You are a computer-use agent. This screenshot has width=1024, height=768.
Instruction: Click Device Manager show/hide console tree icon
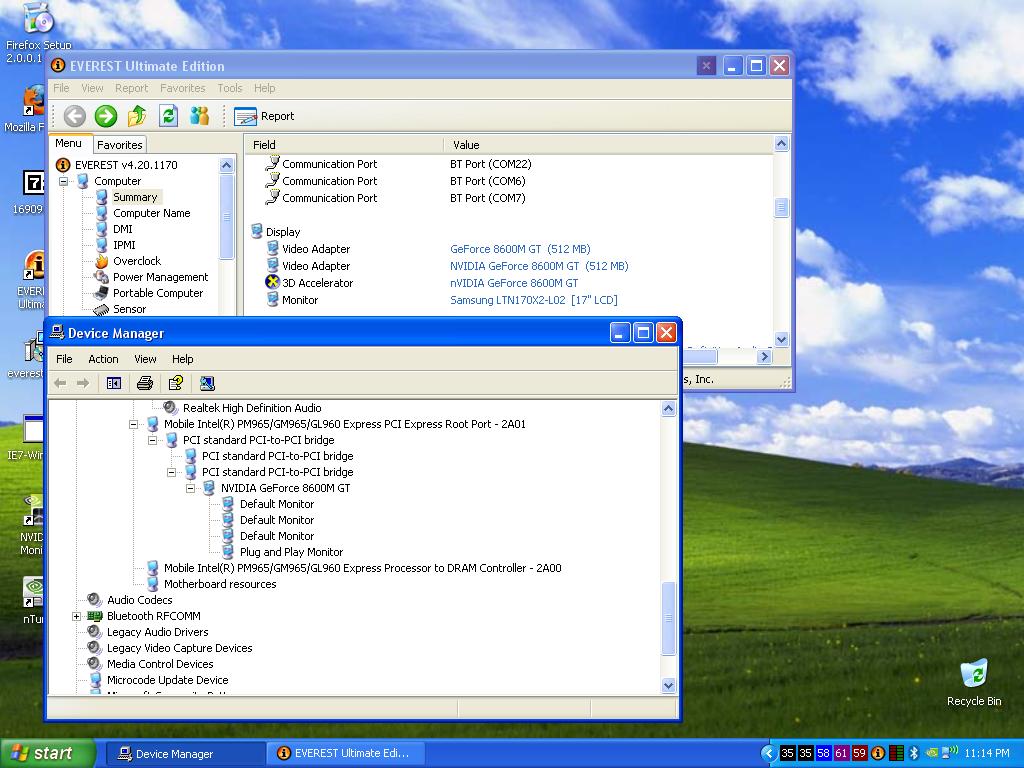(x=114, y=383)
